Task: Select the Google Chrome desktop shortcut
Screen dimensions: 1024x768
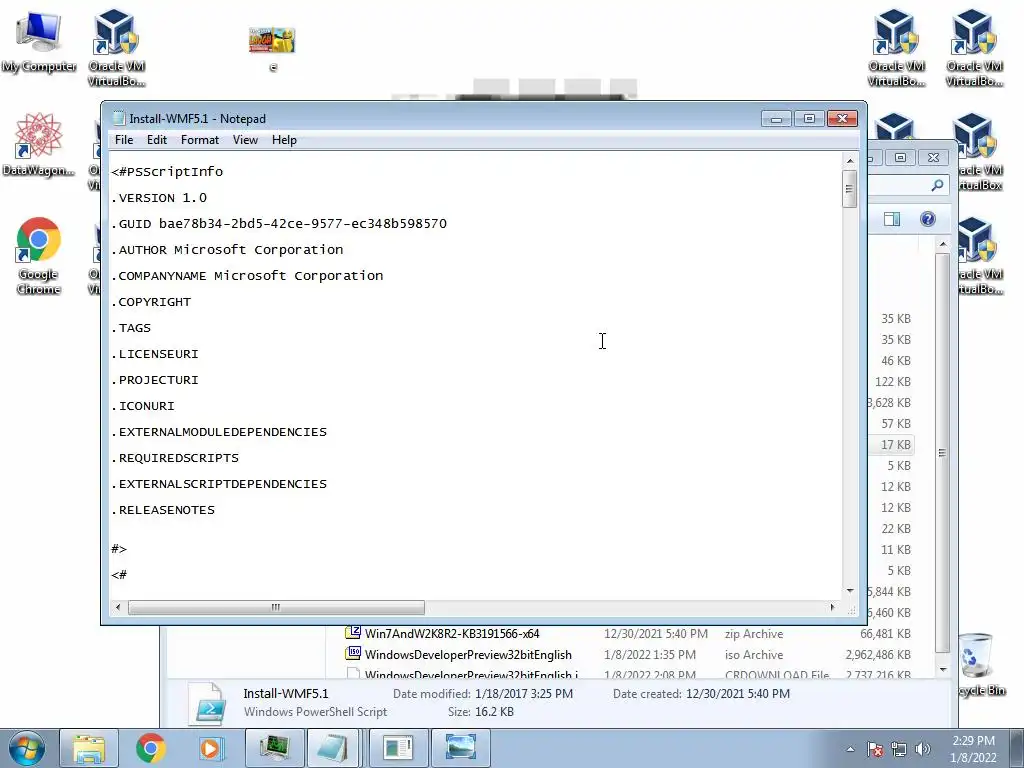Action: point(39,256)
